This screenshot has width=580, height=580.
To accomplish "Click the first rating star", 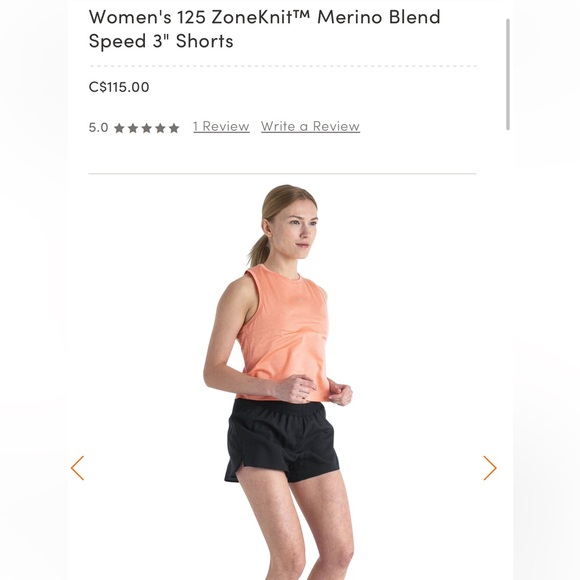I will click(x=119, y=128).
